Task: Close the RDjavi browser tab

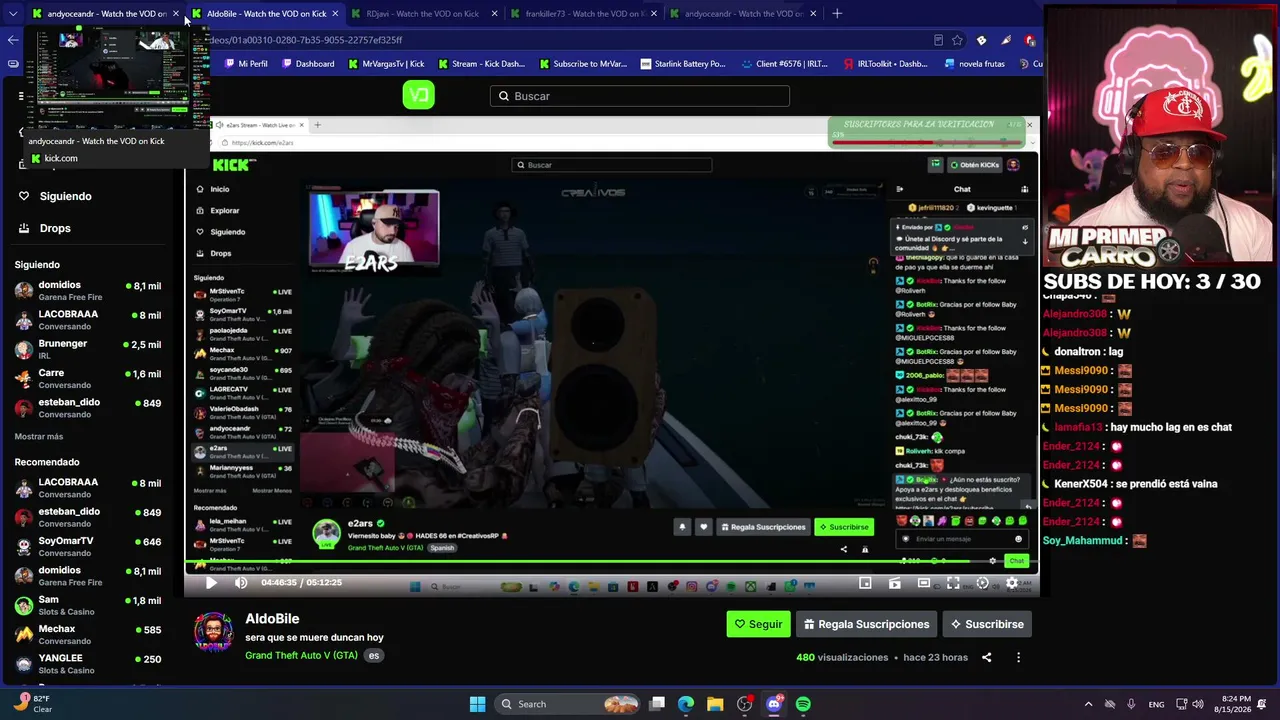Action: click(494, 14)
